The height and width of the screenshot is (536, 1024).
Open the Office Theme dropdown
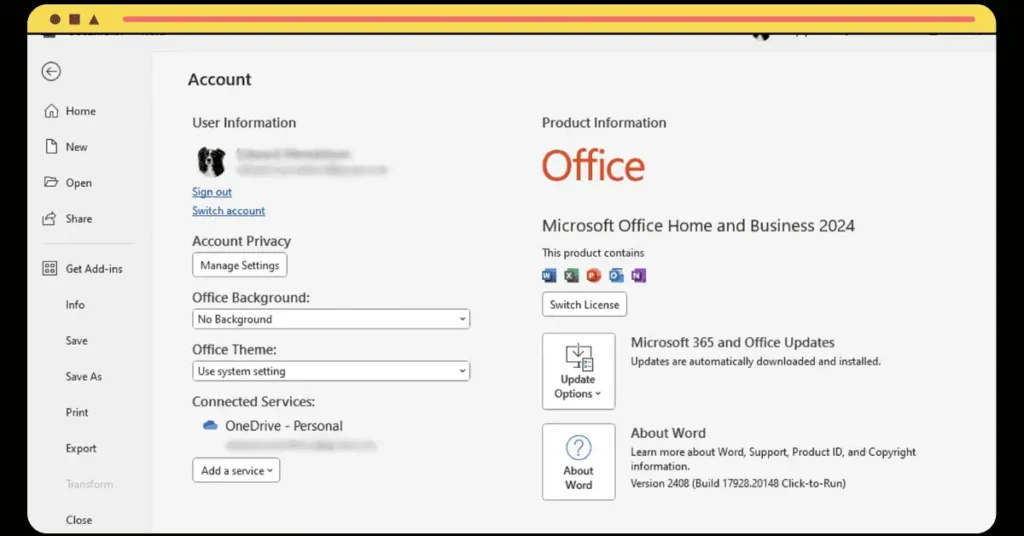331,371
